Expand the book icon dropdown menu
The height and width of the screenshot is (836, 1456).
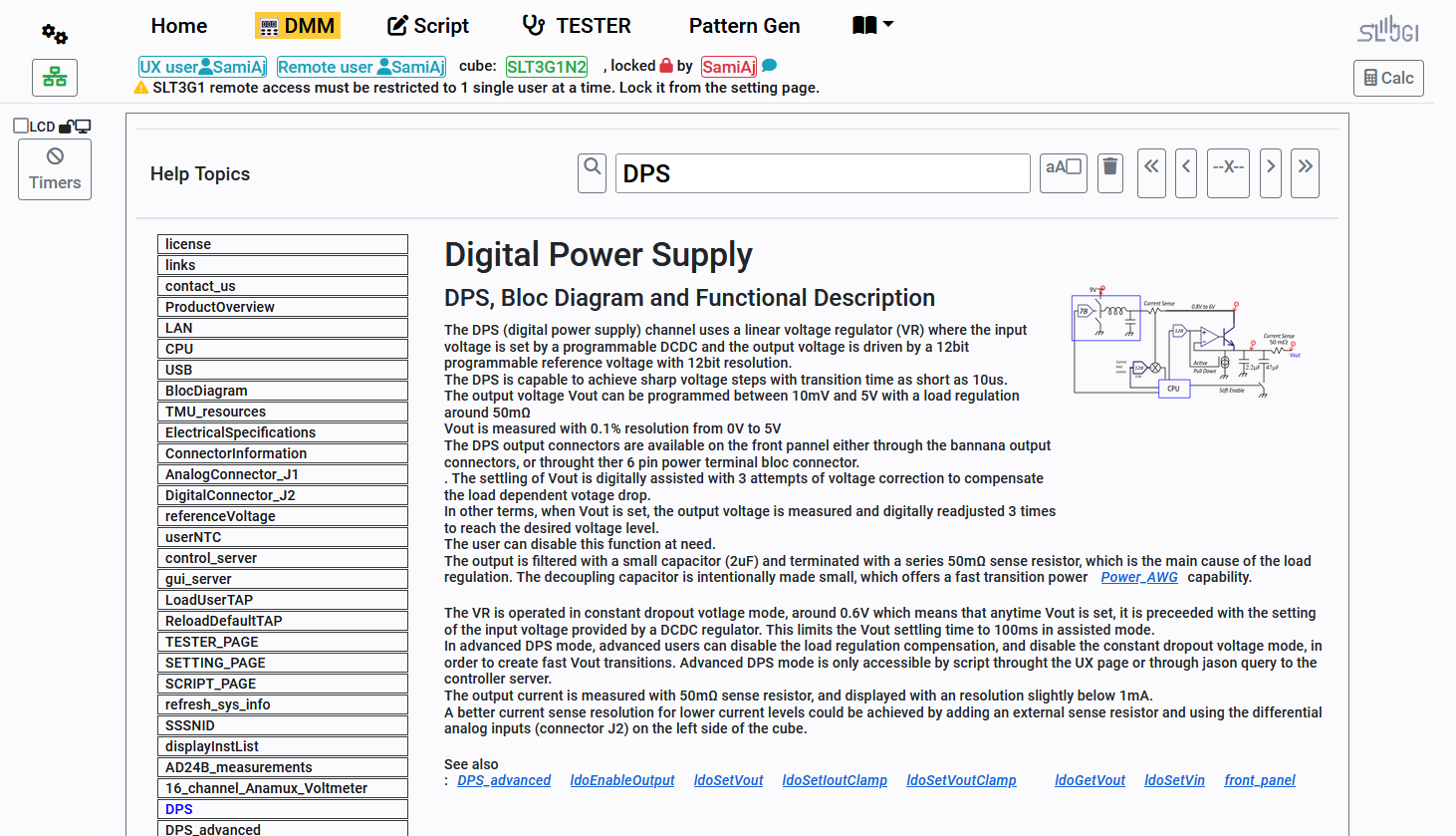(x=872, y=25)
